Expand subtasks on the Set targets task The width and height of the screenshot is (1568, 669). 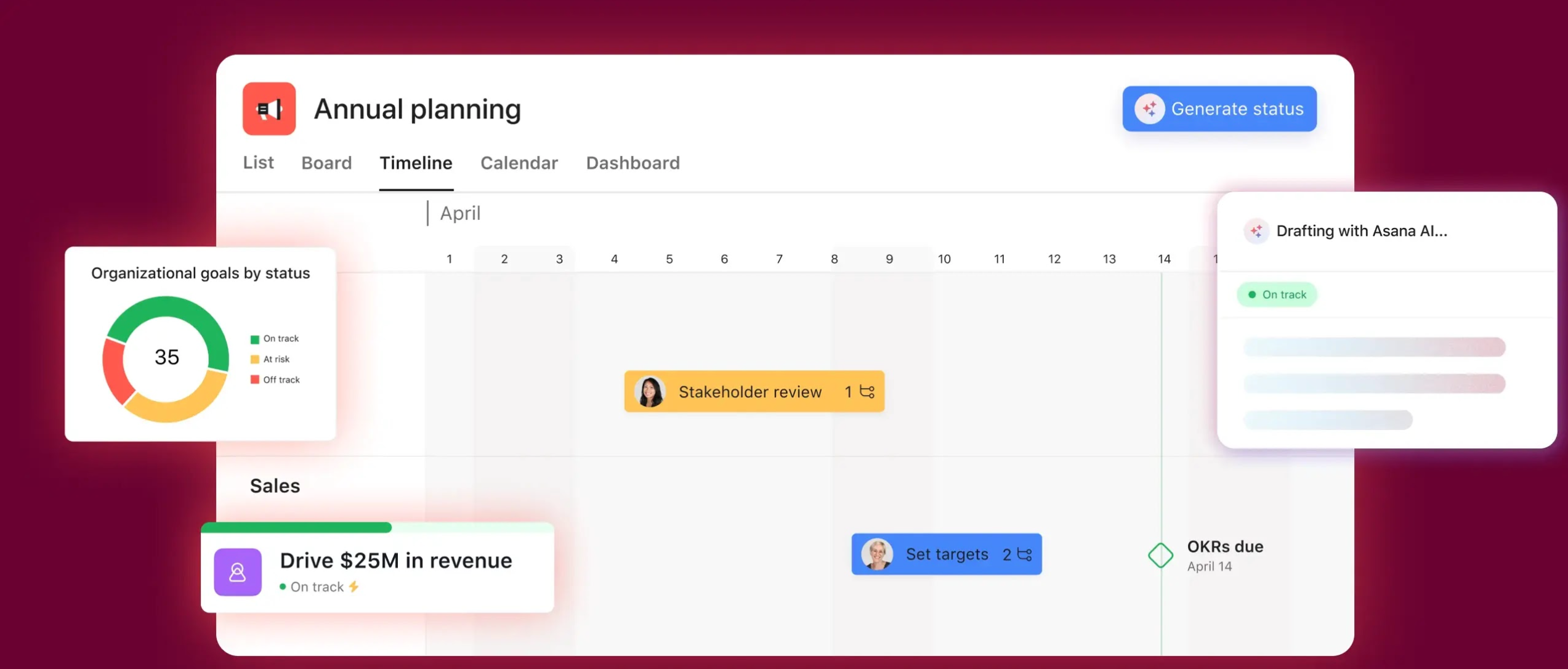click(1024, 554)
